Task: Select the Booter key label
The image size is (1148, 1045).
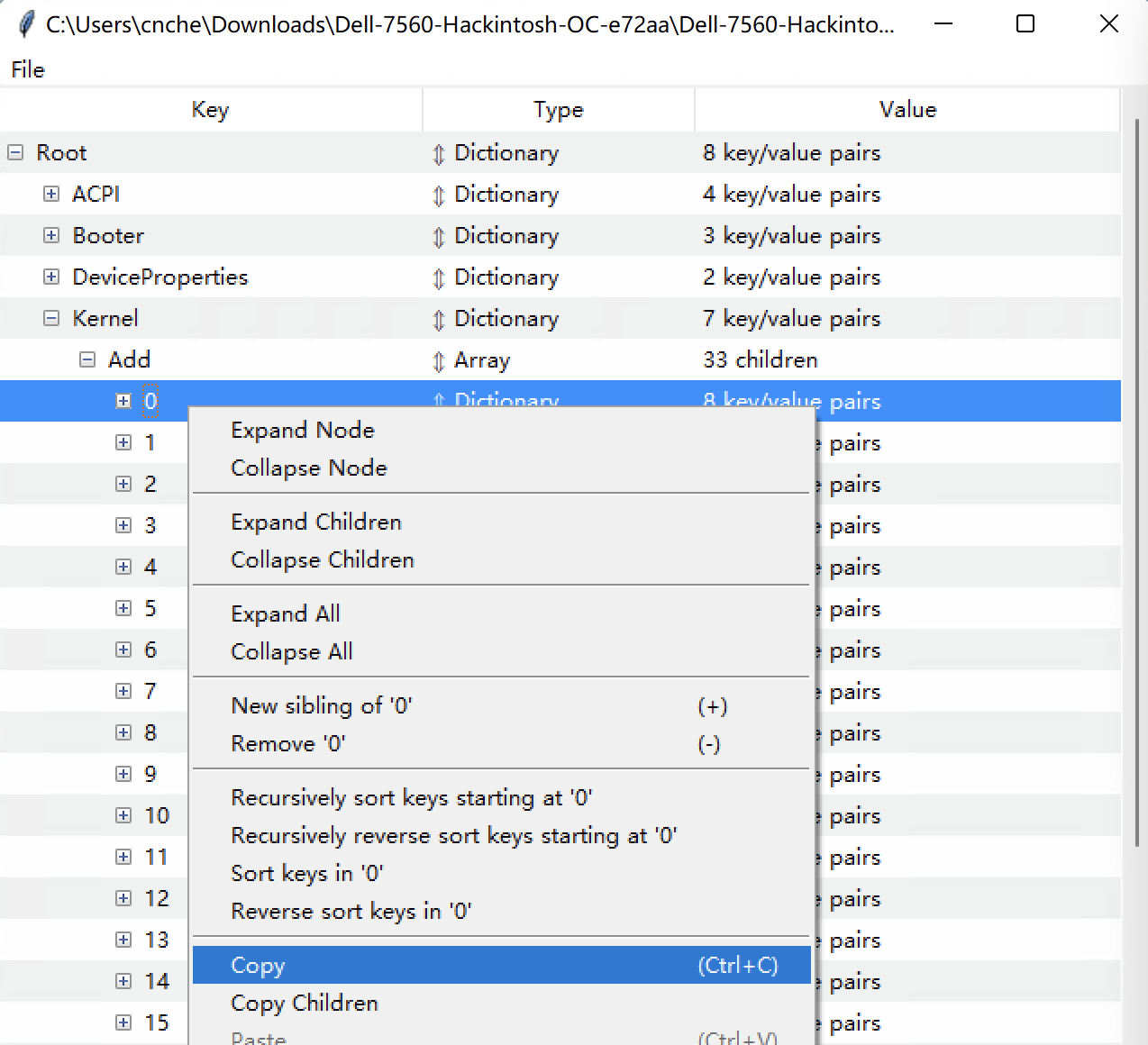Action: [108, 235]
